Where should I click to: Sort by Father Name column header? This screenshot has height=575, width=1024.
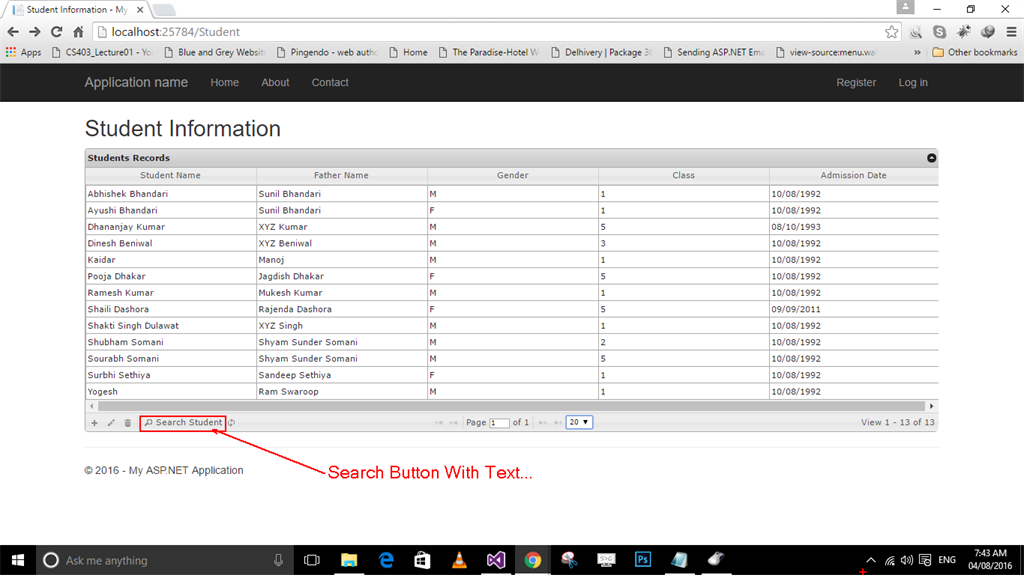click(342, 175)
